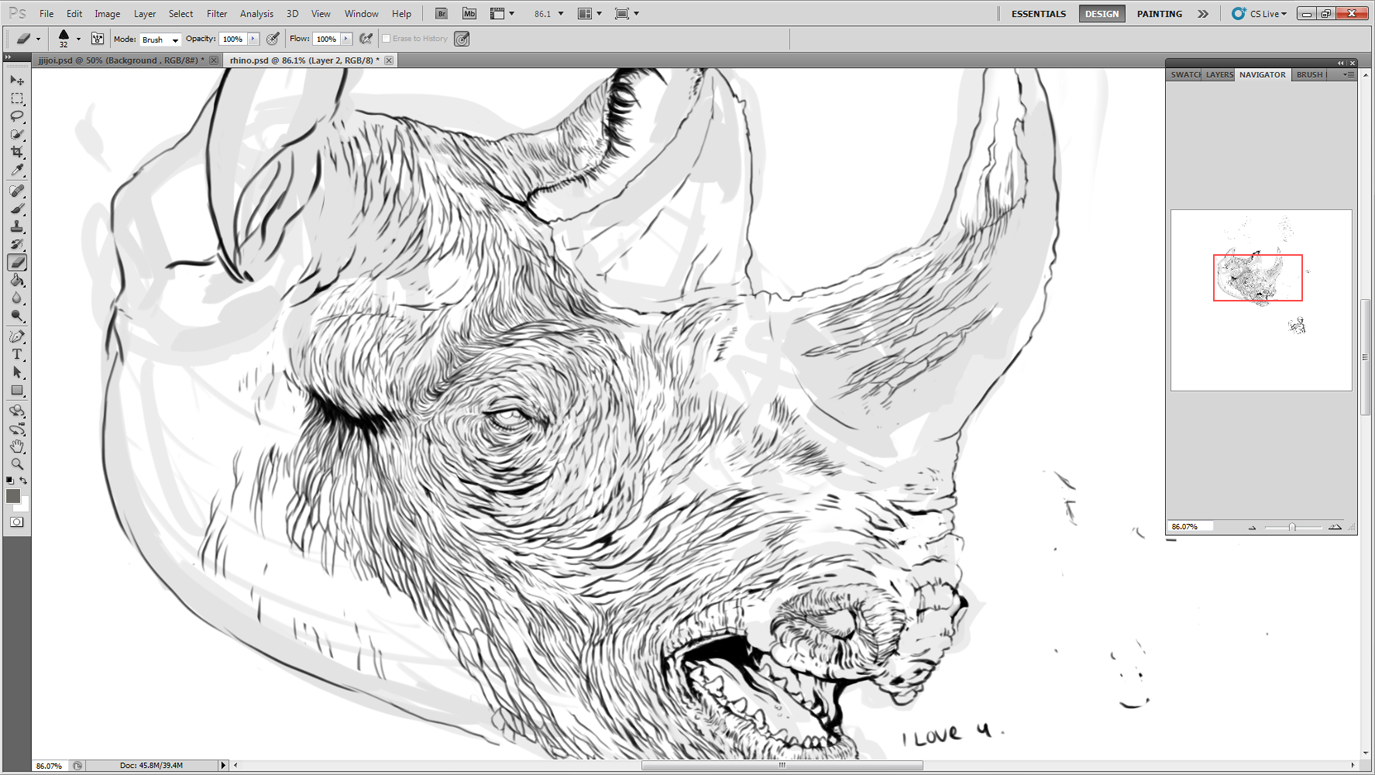Image resolution: width=1375 pixels, height=775 pixels.
Task: Enable the Erase to History checkbox
Action: point(386,39)
